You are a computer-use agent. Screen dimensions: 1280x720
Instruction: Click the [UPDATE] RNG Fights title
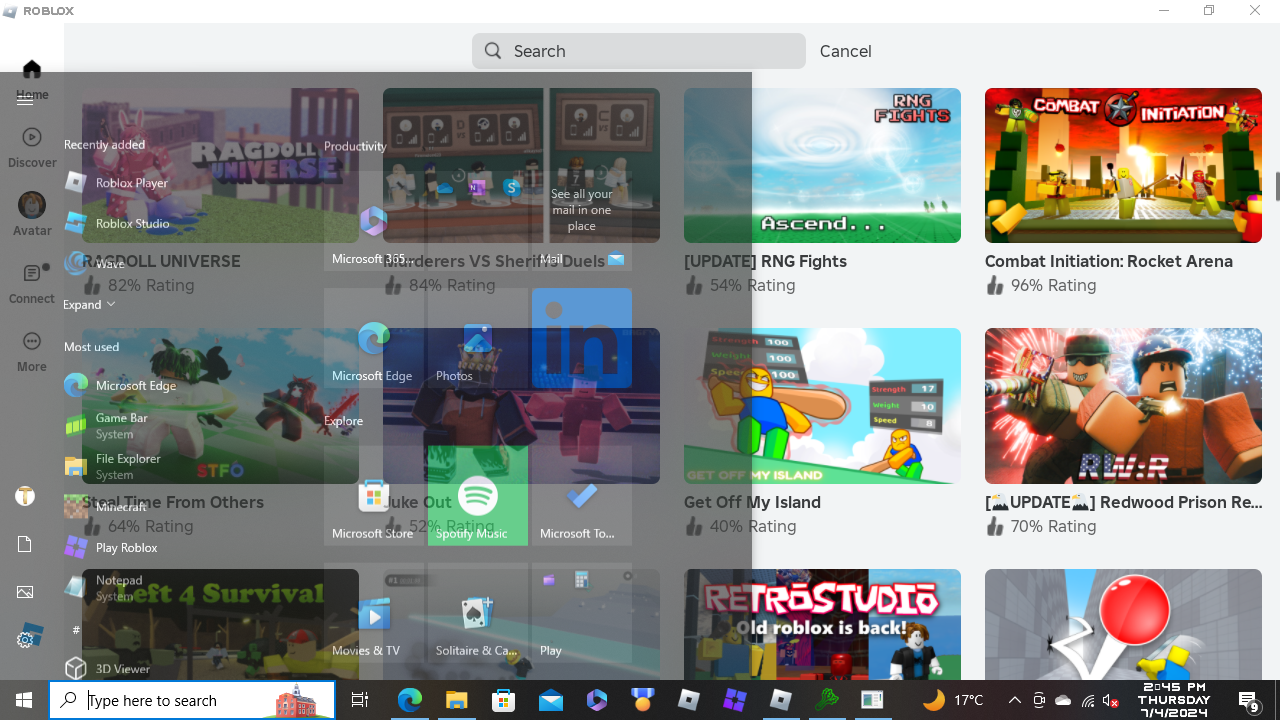pyautogui.click(x=765, y=261)
